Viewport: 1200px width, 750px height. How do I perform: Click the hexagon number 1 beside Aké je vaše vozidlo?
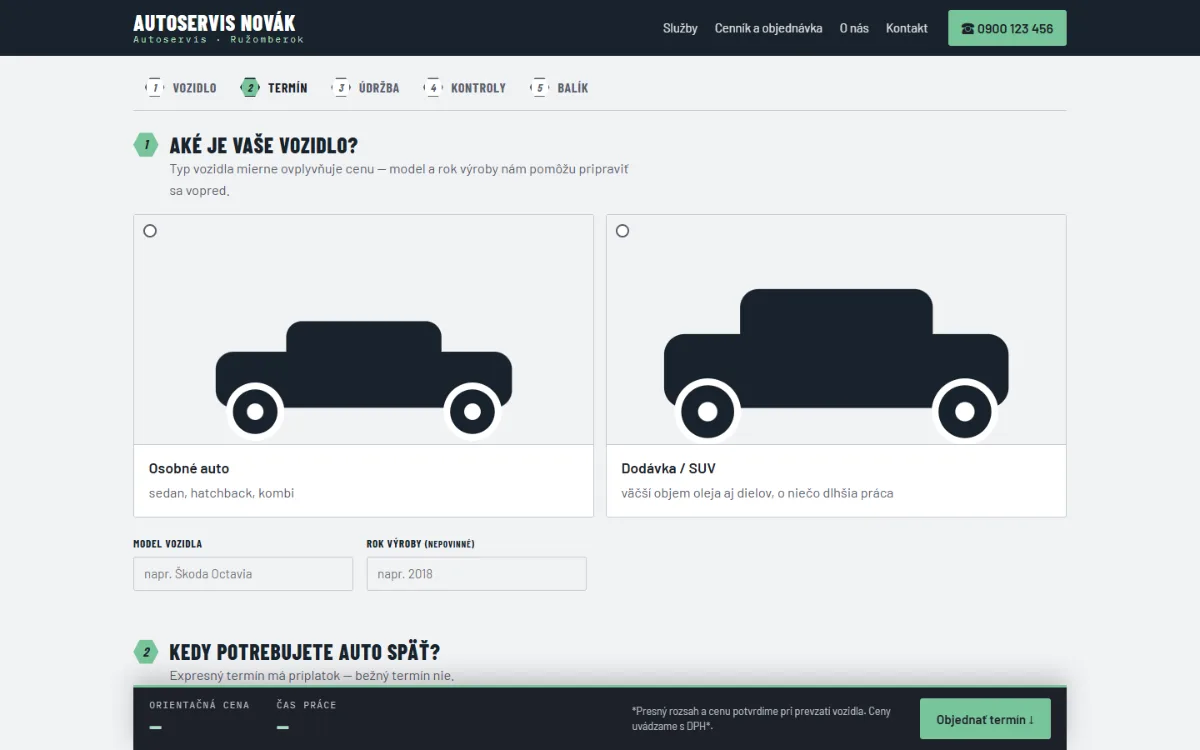pos(146,145)
